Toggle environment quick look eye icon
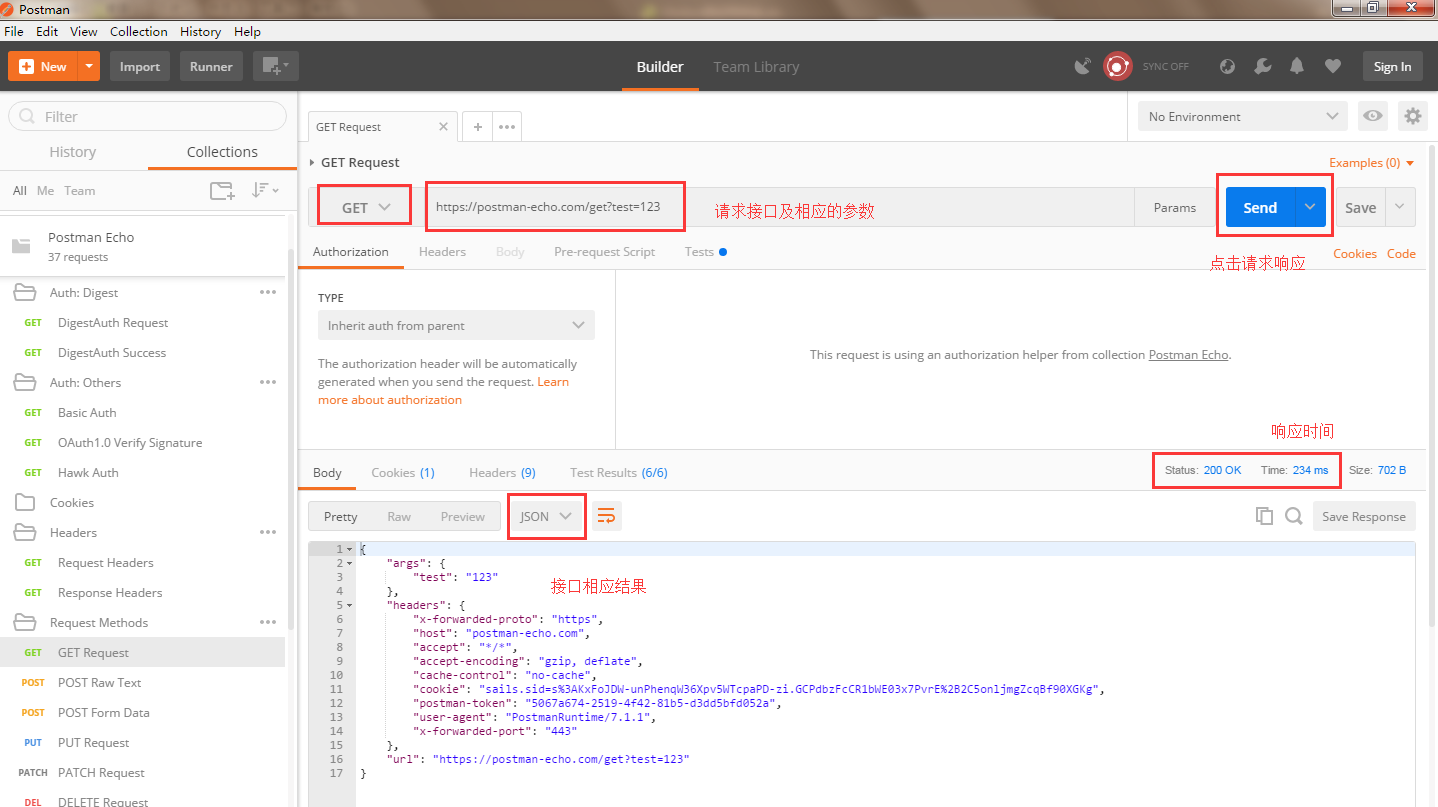1438x807 pixels. [x=1373, y=116]
